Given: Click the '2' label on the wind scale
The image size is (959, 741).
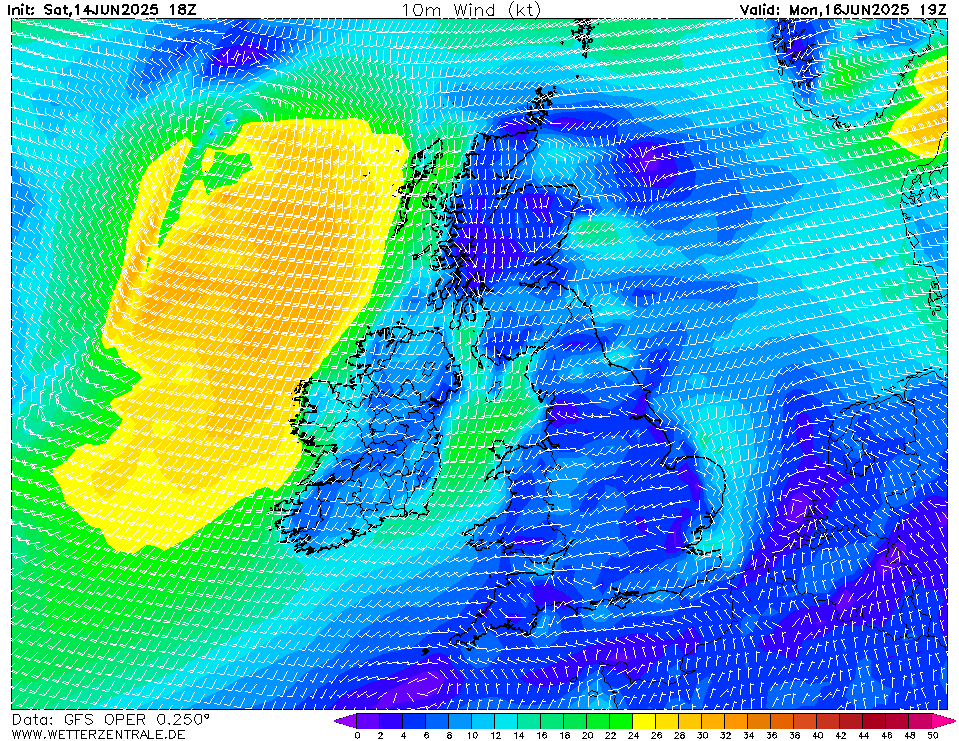Looking at the screenshot, I should 380,735.
